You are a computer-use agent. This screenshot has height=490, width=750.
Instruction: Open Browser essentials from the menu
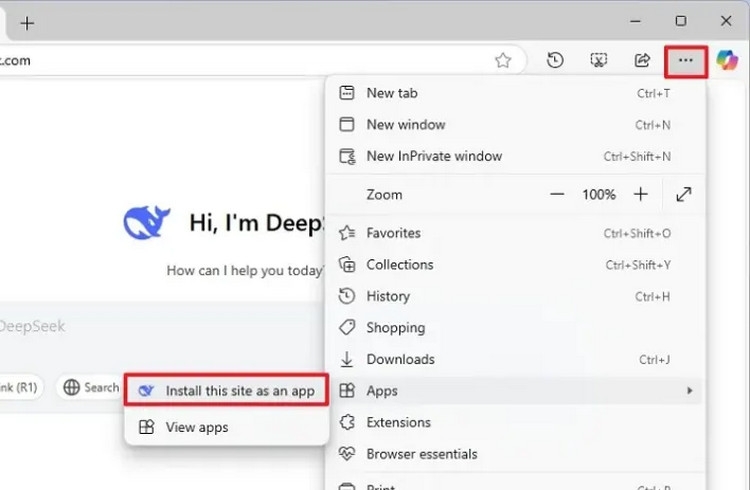point(515,454)
